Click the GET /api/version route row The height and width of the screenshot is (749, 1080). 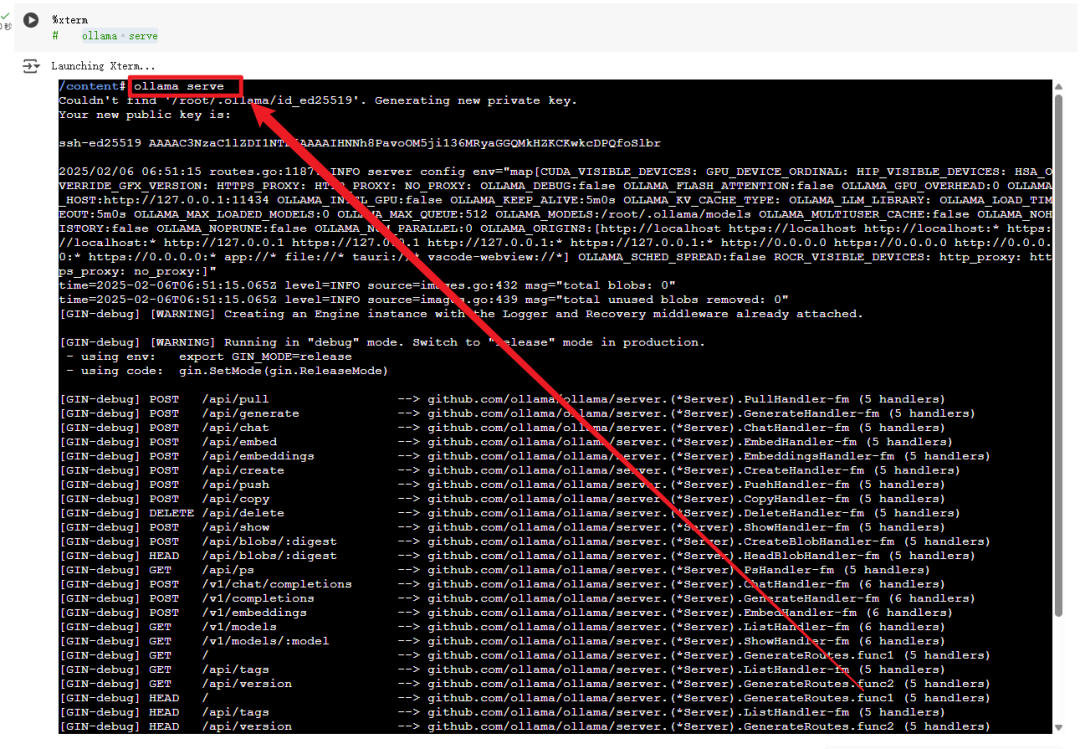pos(525,684)
